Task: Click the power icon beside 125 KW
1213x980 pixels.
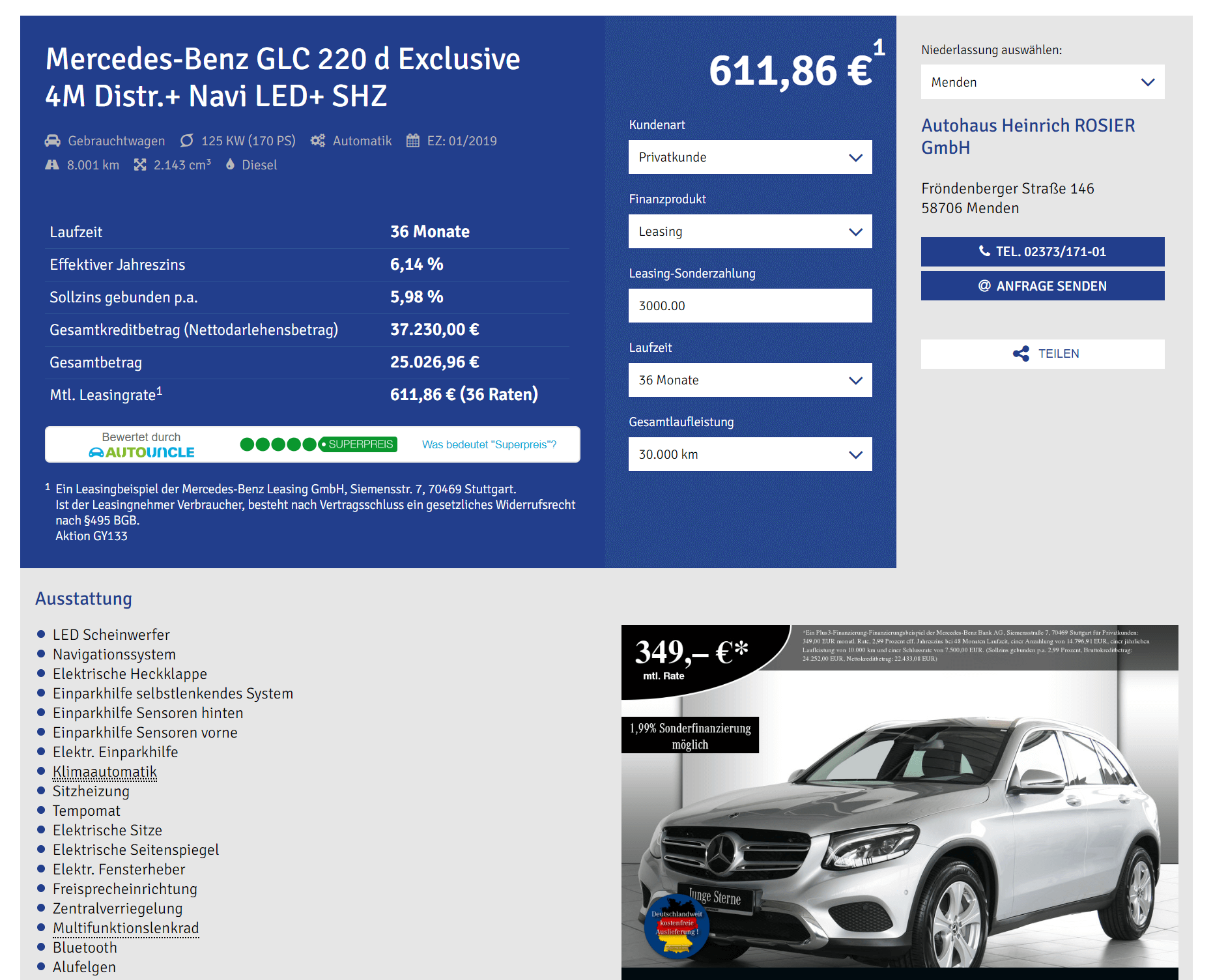Action: 187,141
